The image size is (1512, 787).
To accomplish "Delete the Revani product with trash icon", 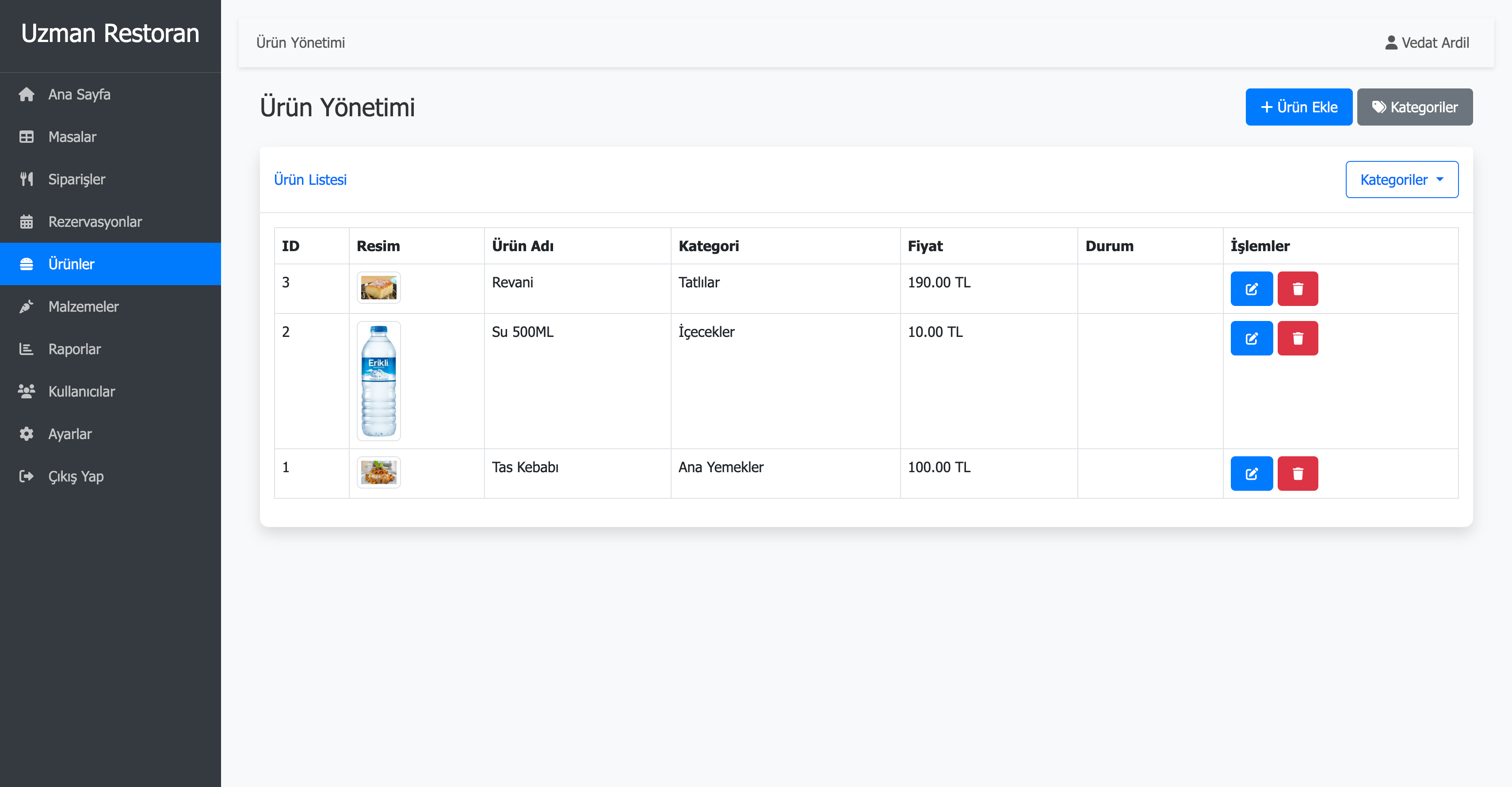I will tap(1297, 289).
